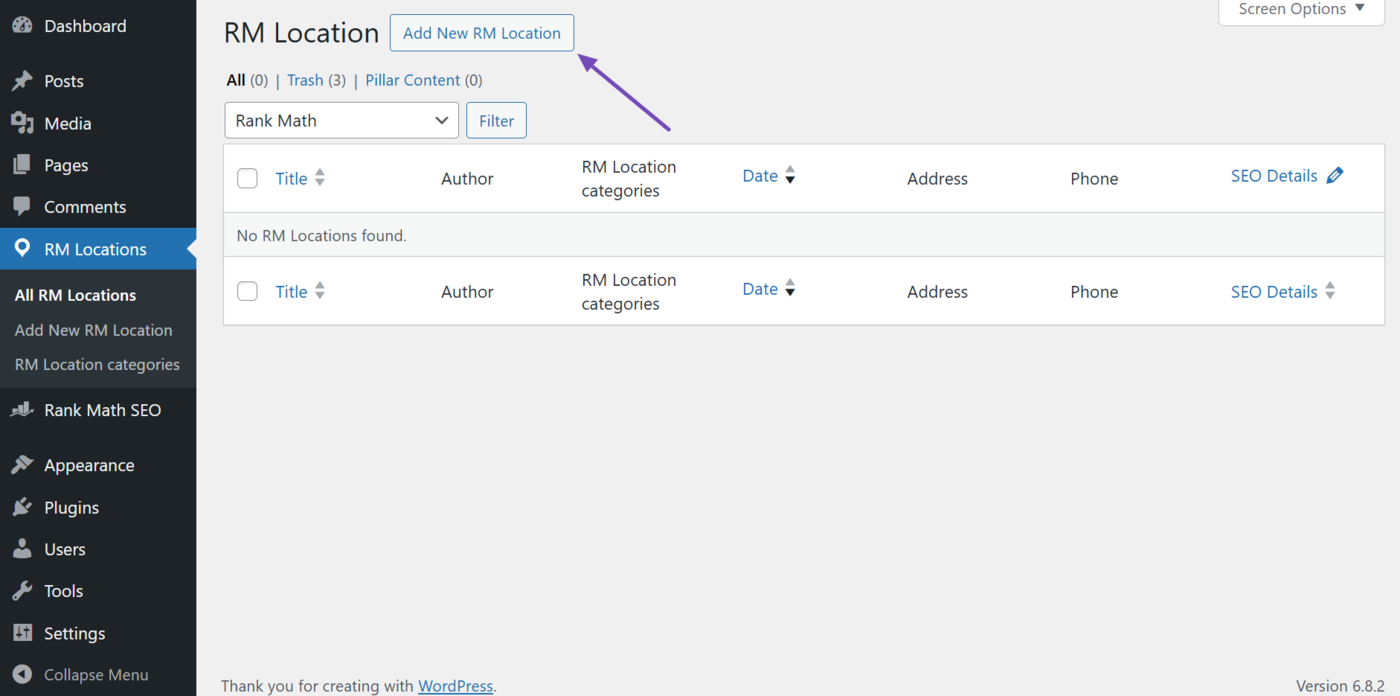Viewport: 1400px width, 696px height.
Task: Click the Add New RM Location button
Action: coord(482,33)
